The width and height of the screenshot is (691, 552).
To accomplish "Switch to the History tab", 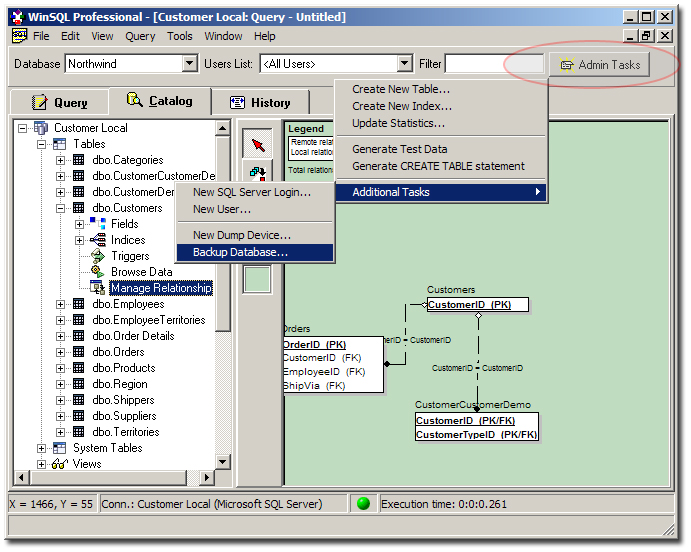I will [x=260, y=103].
